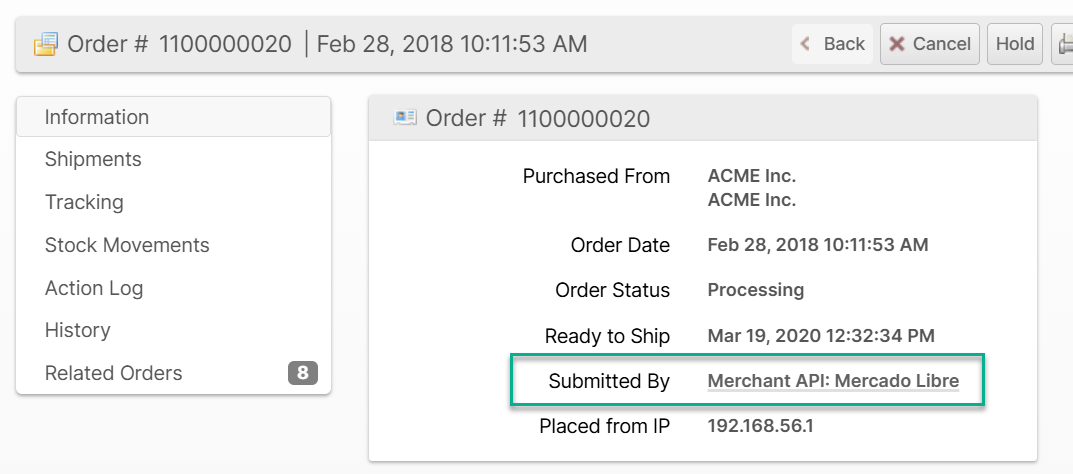Click the ID card icon in the order panel header
This screenshot has width=1073, height=474.
pos(405,118)
